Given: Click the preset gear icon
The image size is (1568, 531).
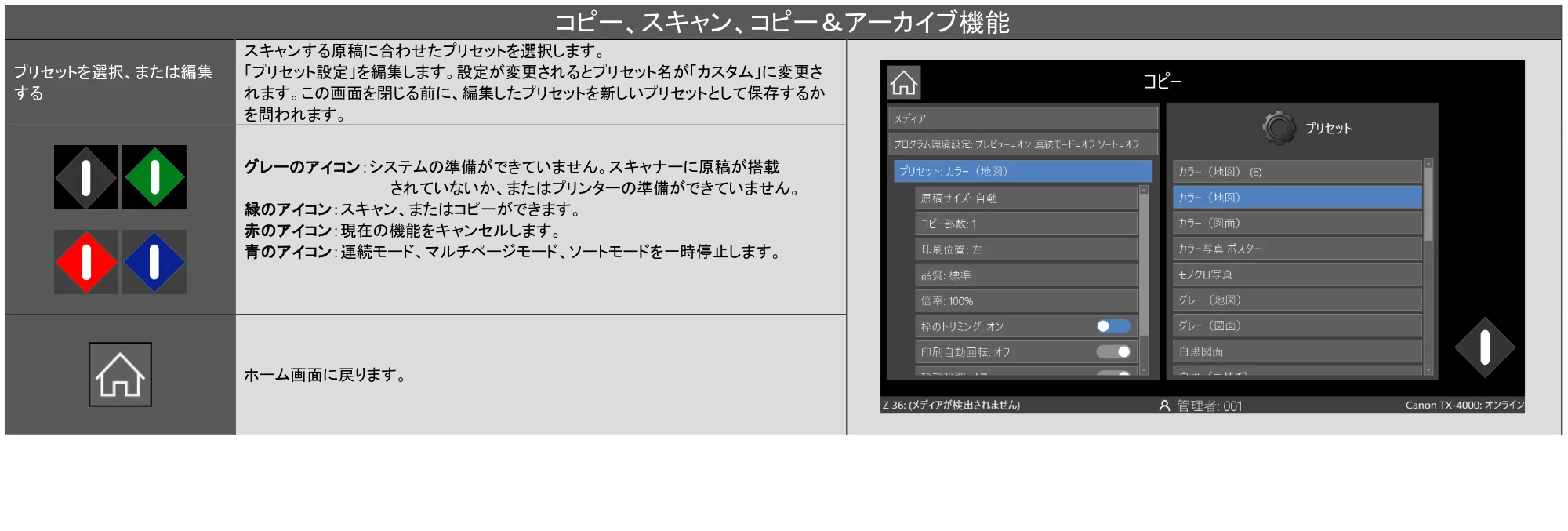Looking at the screenshot, I should tap(1279, 128).
